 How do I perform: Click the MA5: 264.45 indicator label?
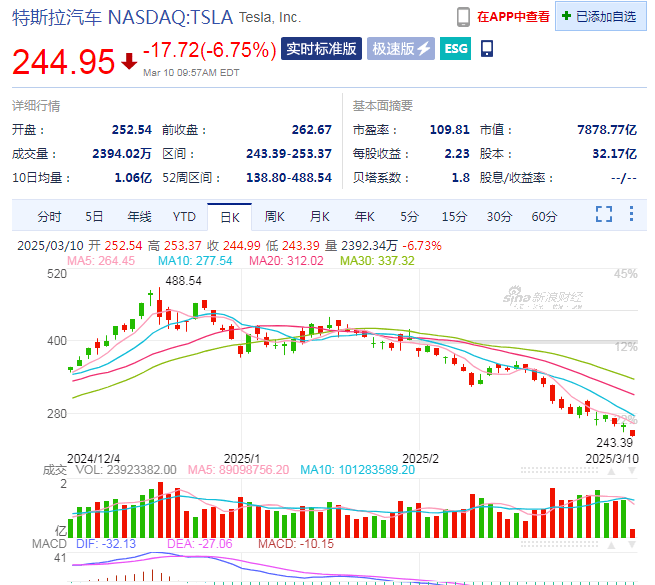[101, 261]
